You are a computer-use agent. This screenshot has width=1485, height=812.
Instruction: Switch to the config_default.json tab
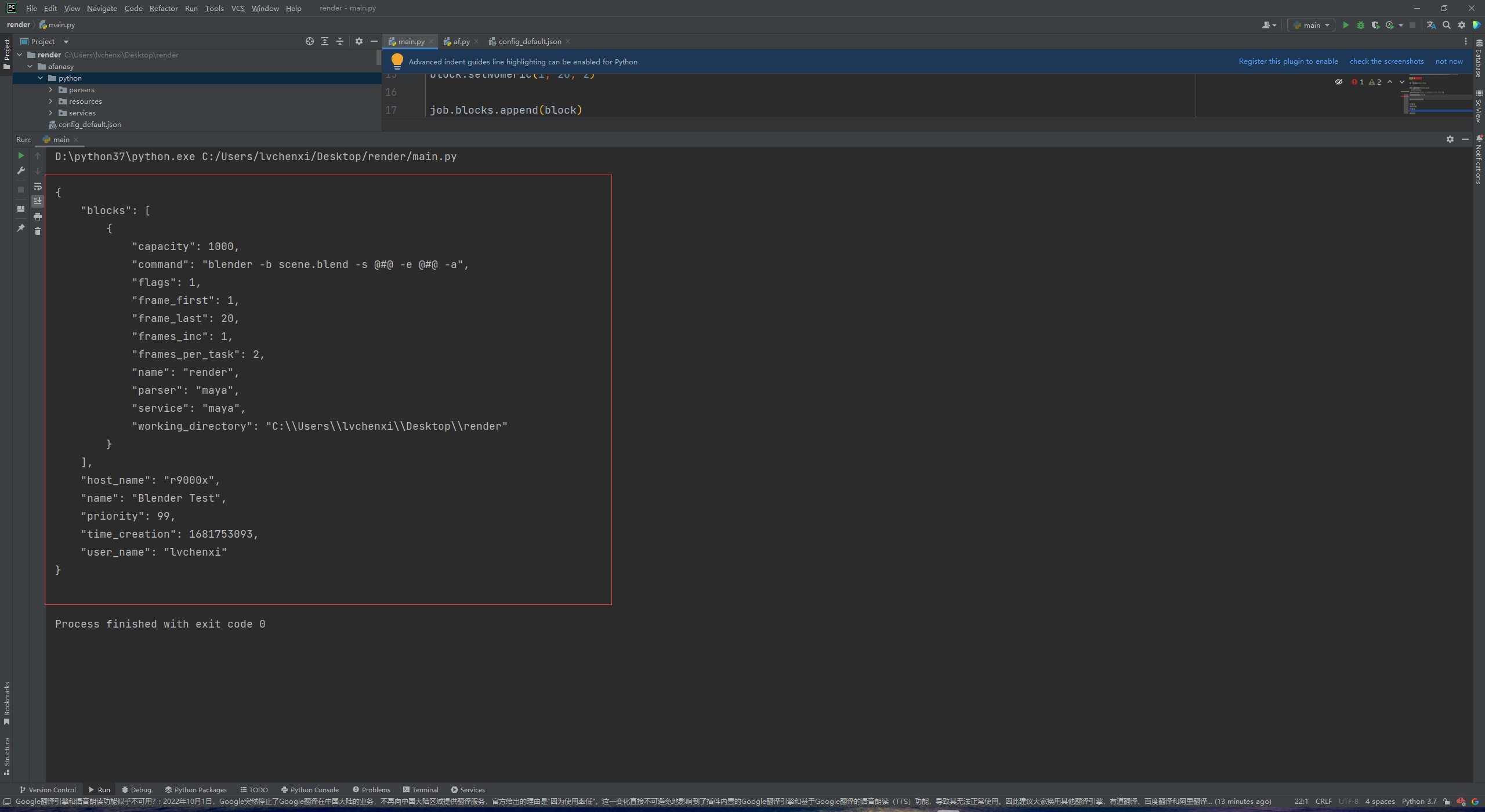pyautogui.click(x=530, y=41)
